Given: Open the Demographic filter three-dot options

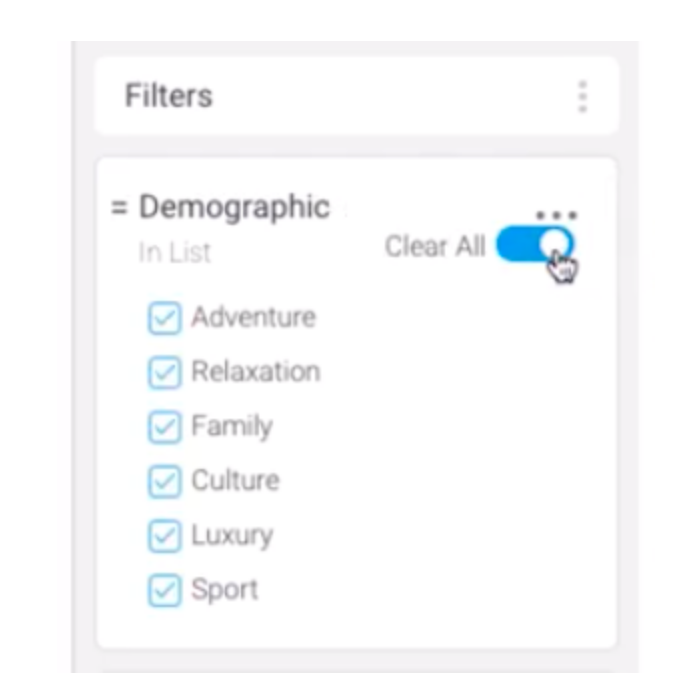Looking at the screenshot, I should click(x=556, y=215).
